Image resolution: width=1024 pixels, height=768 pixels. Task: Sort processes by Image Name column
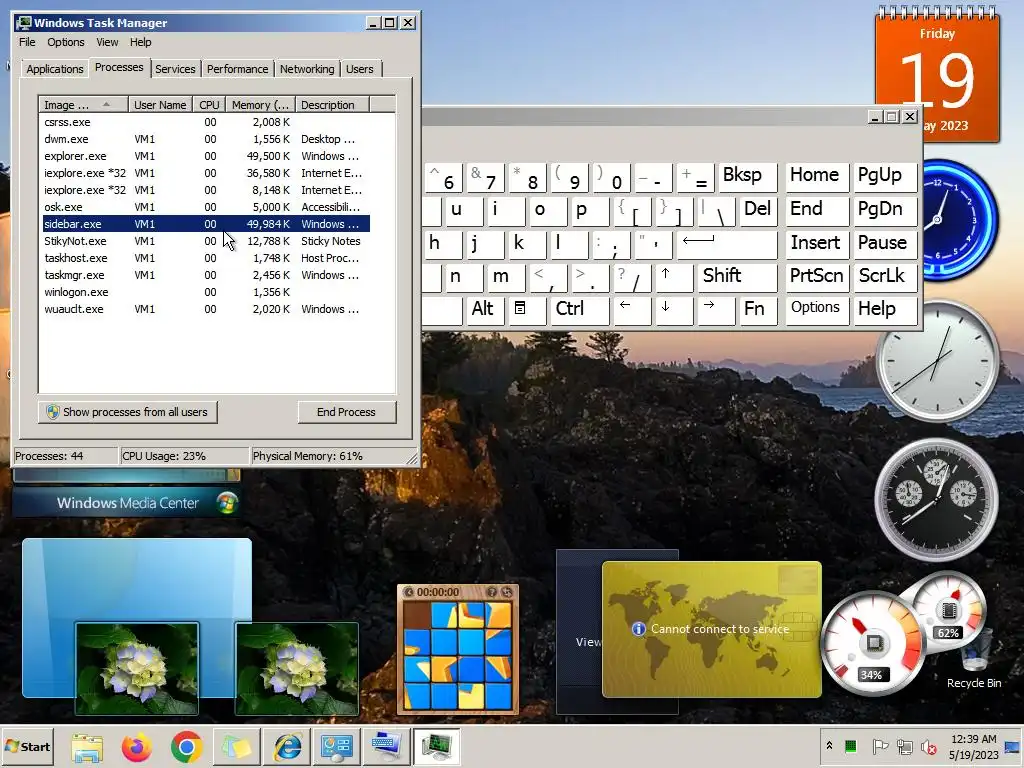83,104
